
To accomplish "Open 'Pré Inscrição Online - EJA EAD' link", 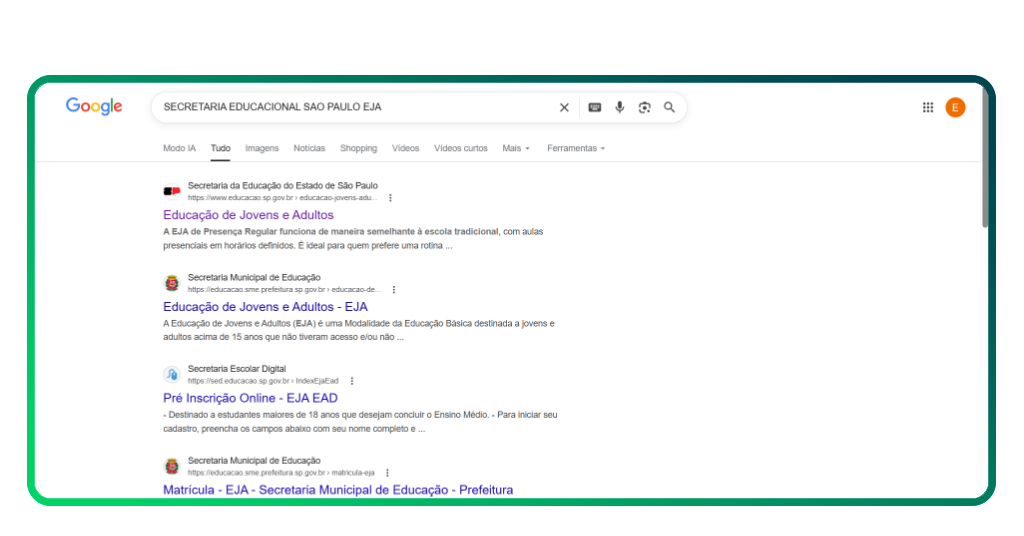I will coord(250,398).
